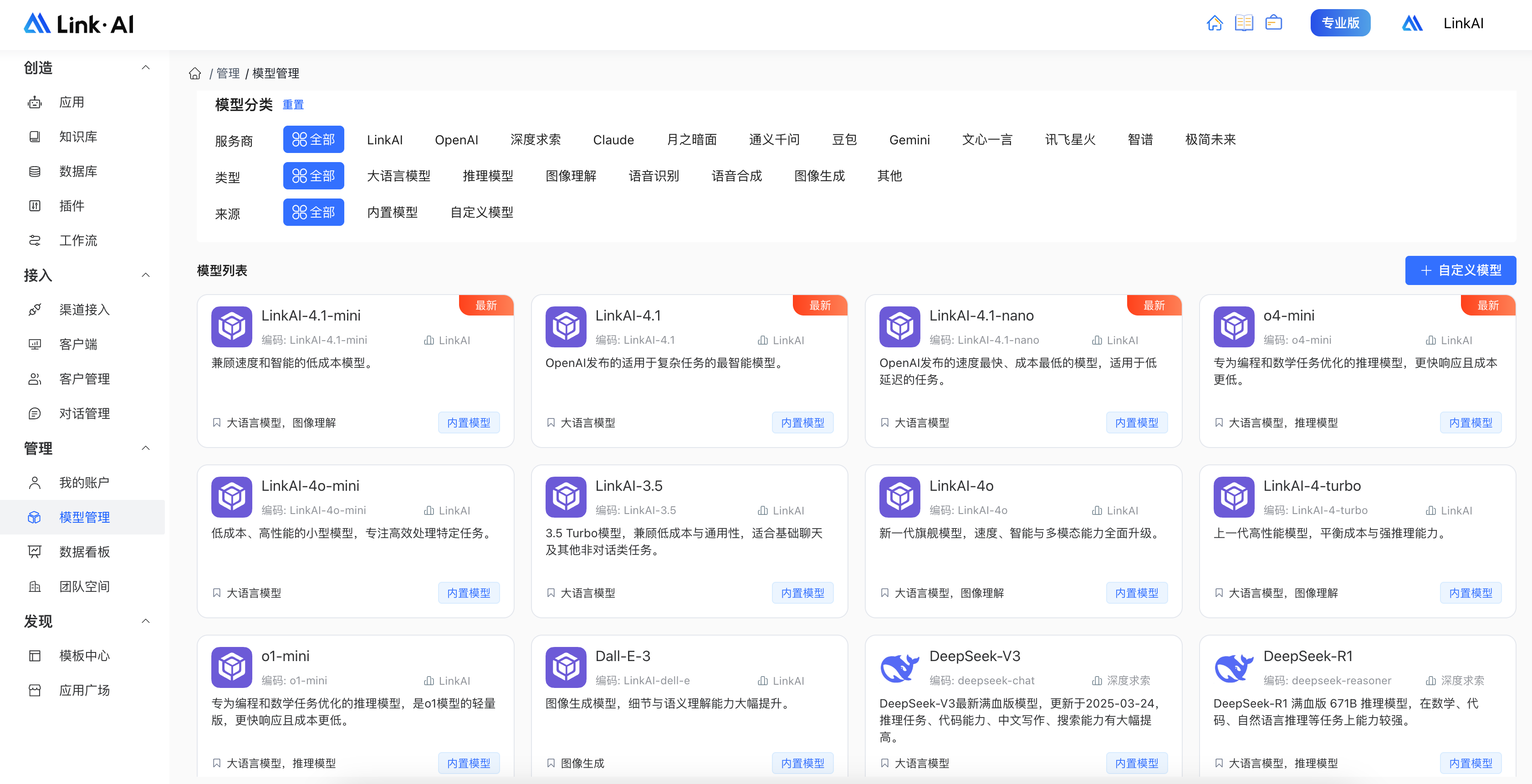Click the 我的账户 person icon
This screenshot has height=784, width=1532.
pos(35,483)
